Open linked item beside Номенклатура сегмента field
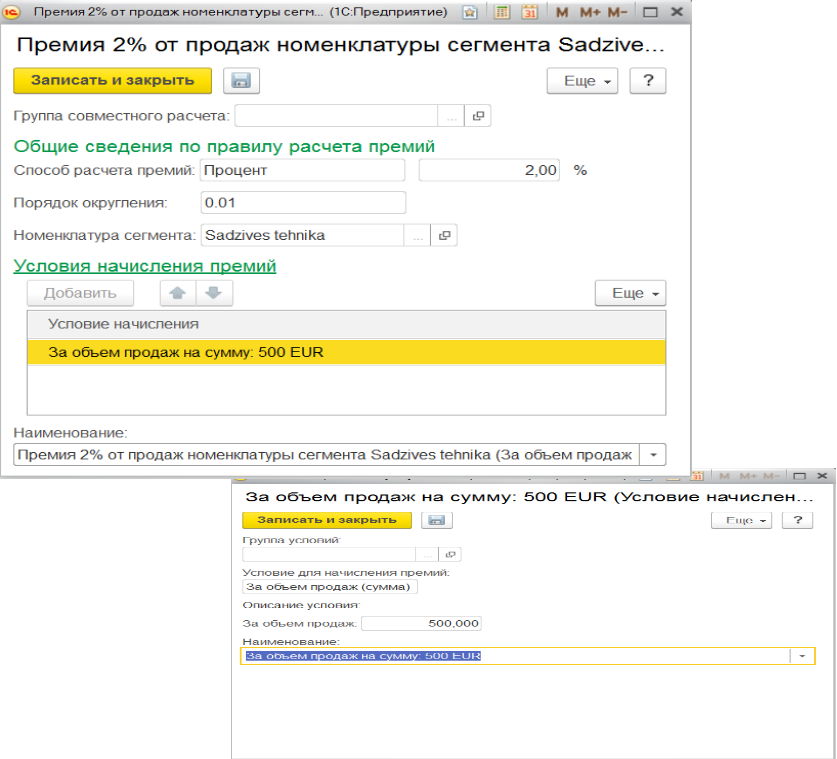 [445, 235]
